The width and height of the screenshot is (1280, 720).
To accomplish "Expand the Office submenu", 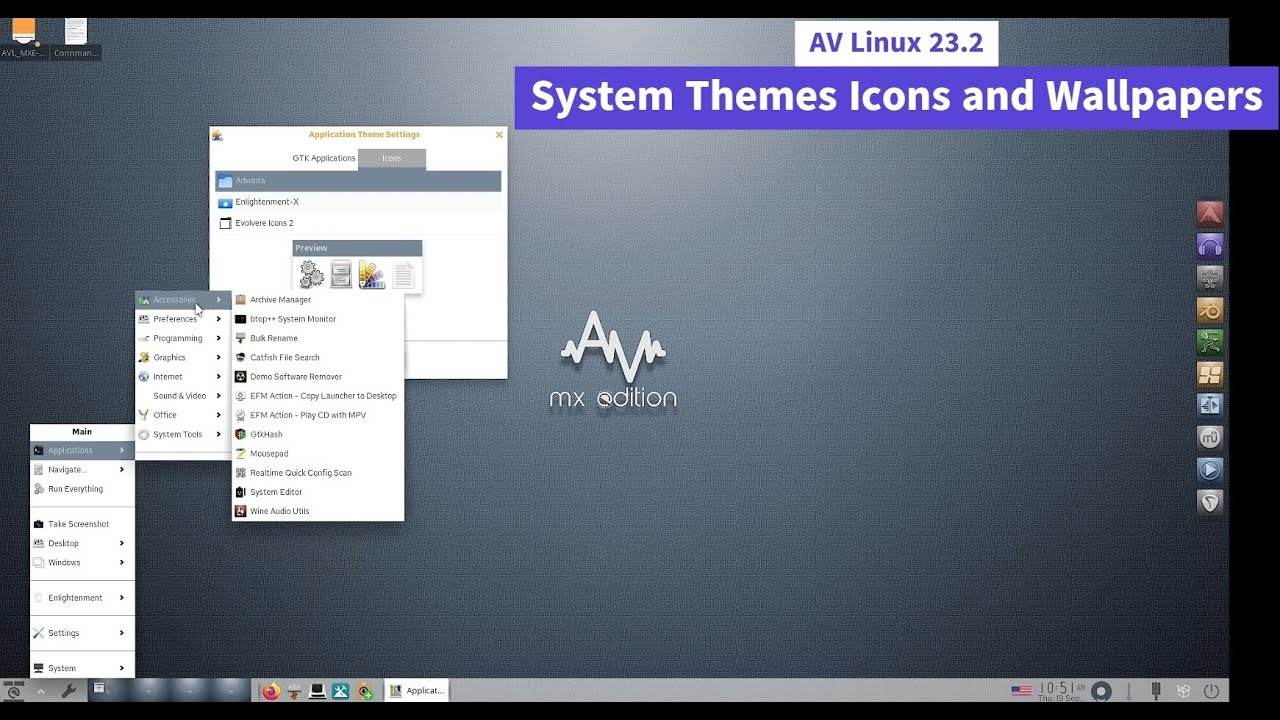I will 182,415.
